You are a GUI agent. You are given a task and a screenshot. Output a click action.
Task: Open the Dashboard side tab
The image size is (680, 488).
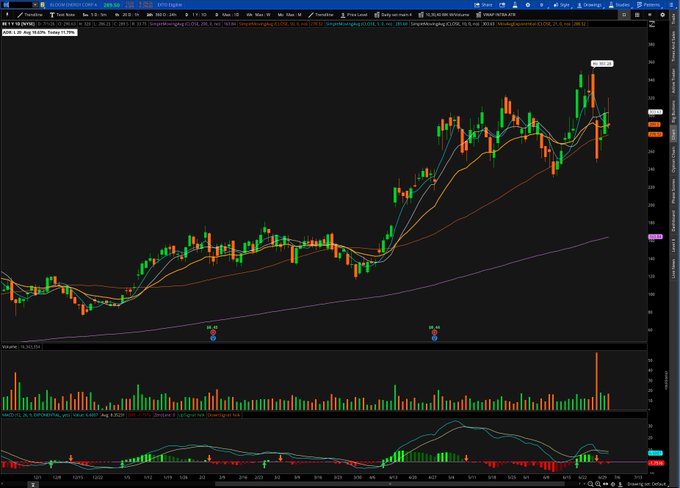click(673, 221)
